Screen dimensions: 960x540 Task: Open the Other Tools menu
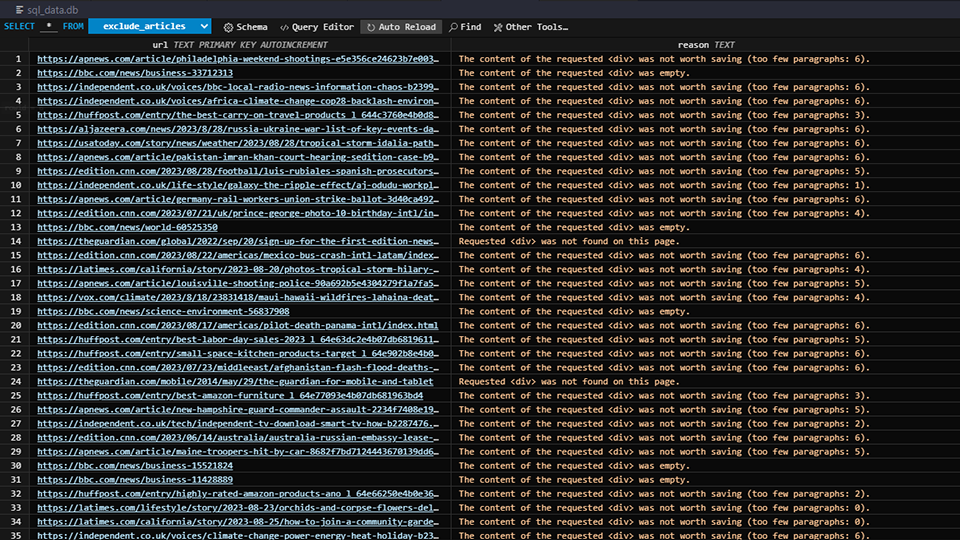click(531, 27)
